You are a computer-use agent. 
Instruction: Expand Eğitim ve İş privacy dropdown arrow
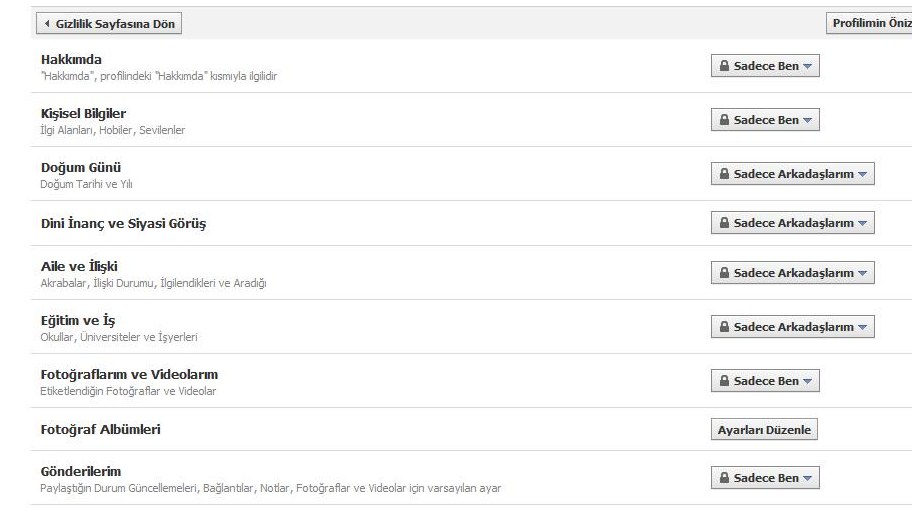pos(863,328)
